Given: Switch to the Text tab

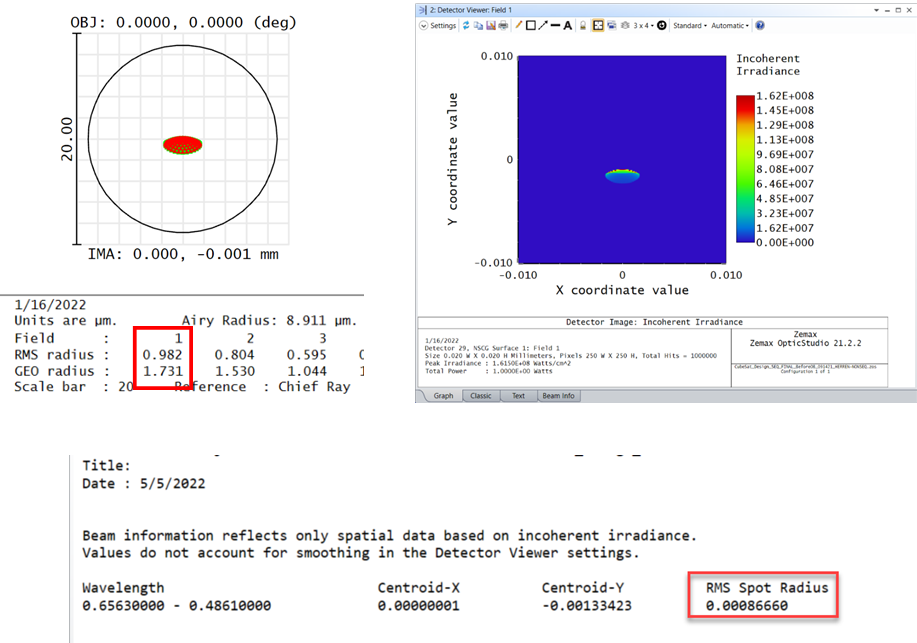Looking at the screenshot, I should [x=518, y=396].
